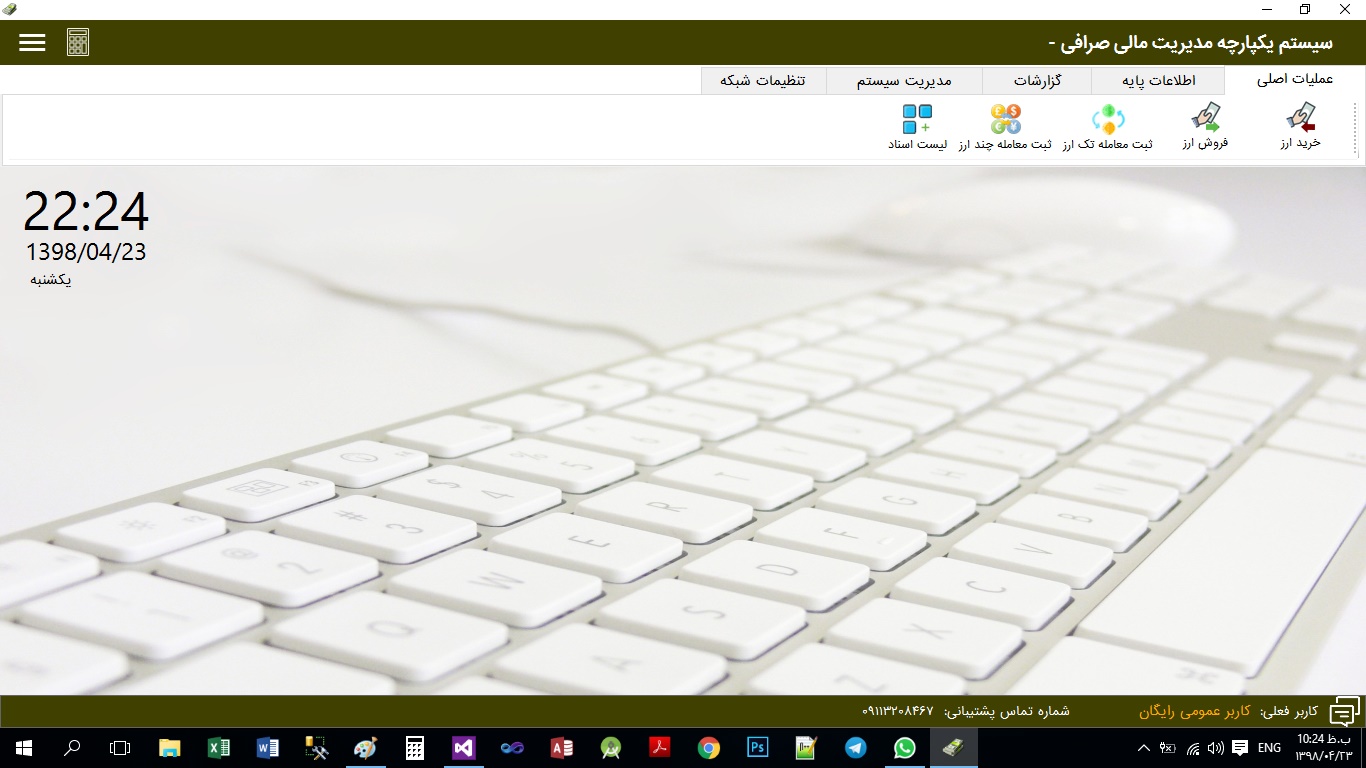Open the Windows action center notifications
This screenshot has height=768, width=1366.
point(1240,748)
